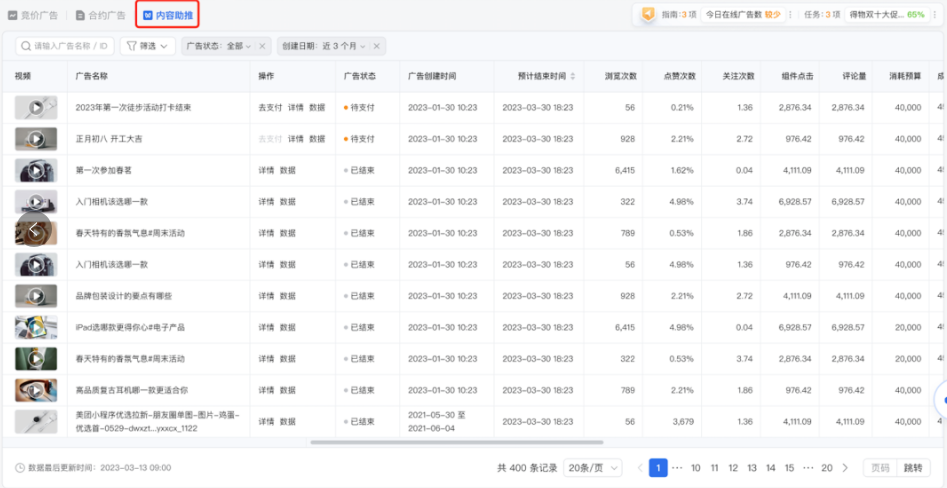Screen dimensions: 947x488
Task: Go to page 20
Action: (x=827, y=467)
